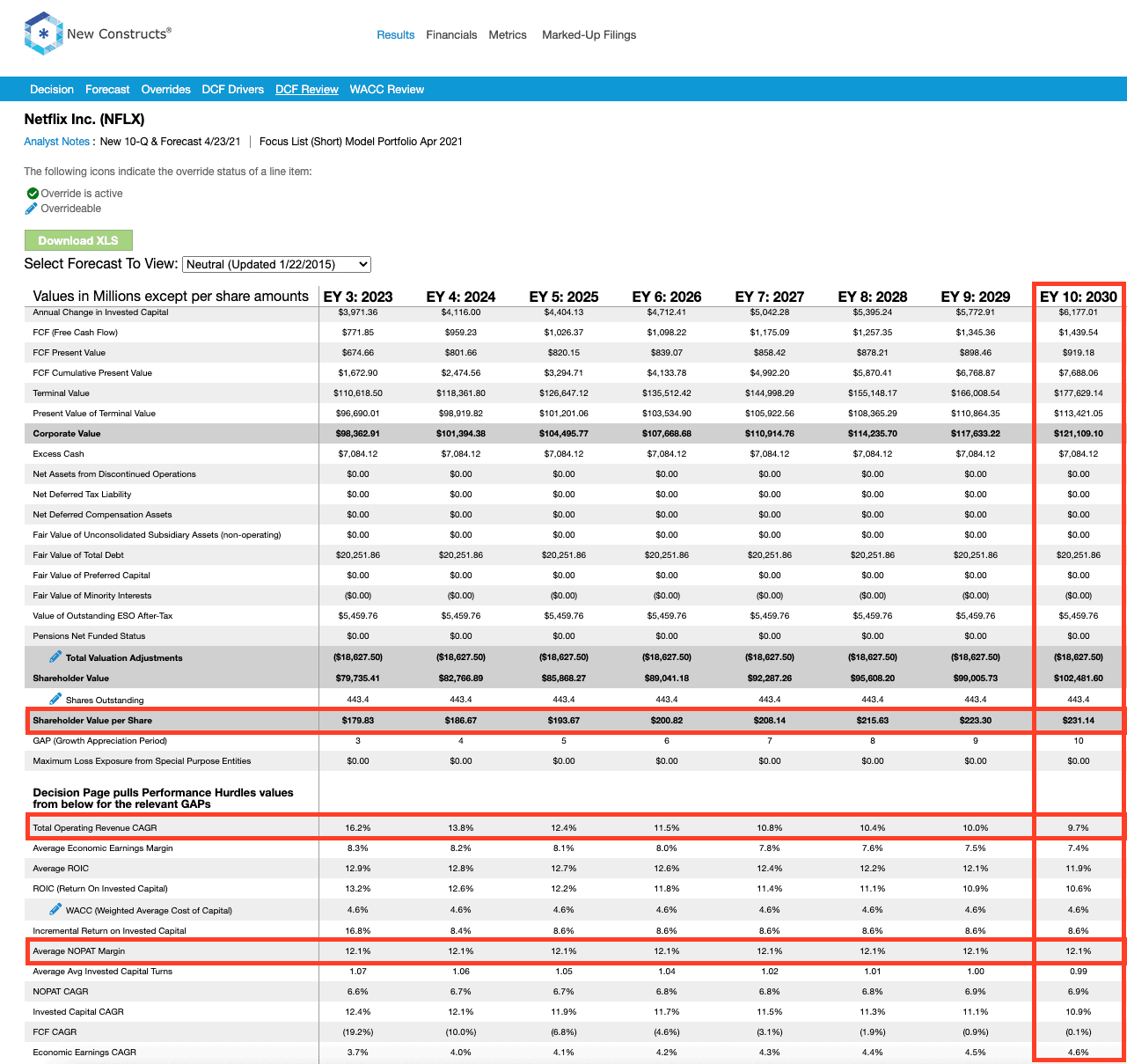
Task: Switch to the Decision tab
Action: click(52, 90)
